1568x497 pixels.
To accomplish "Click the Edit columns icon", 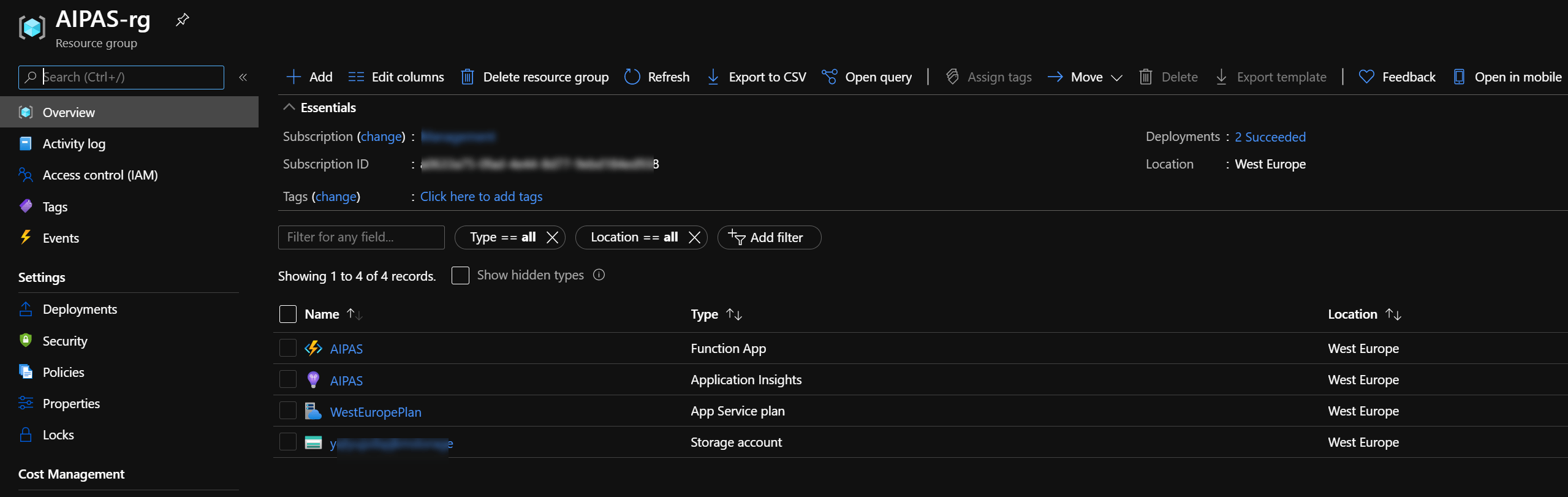I will click(x=356, y=77).
